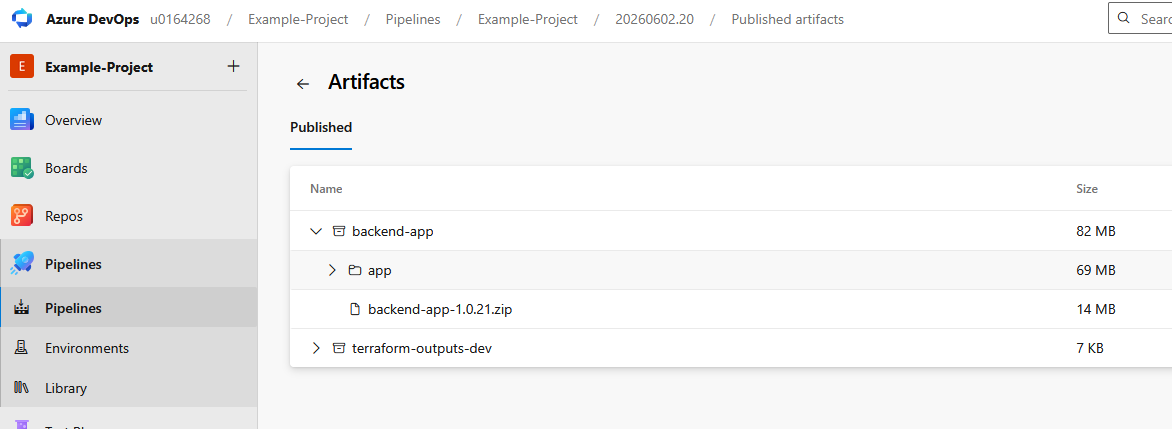Collapse the backend-app artifact chevron
Viewport: 1172px width, 429px height.
coord(315,231)
